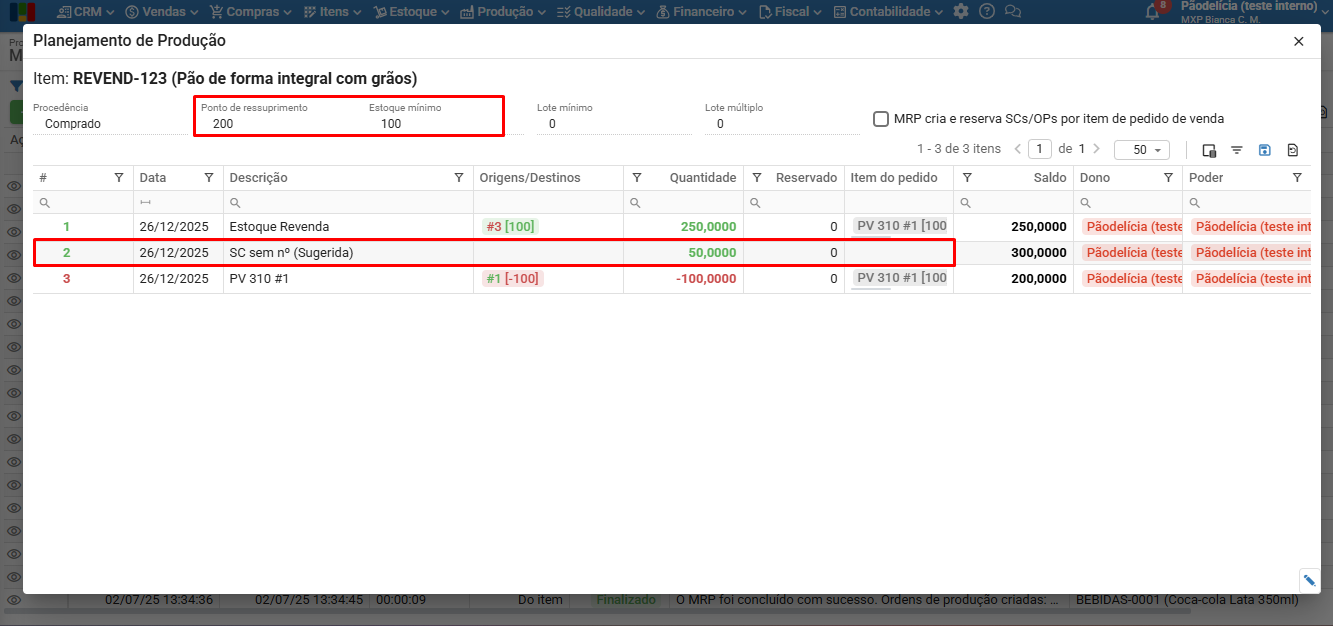Open notifications bell in top bar
The width and height of the screenshot is (1333, 626).
coord(1153,12)
